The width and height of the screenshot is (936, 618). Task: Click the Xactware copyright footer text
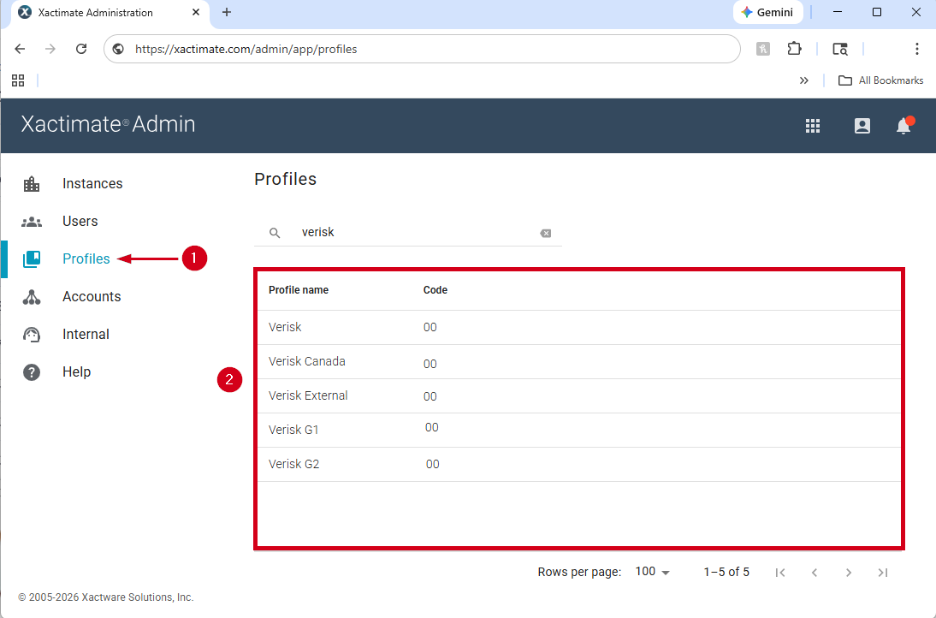tap(106, 597)
